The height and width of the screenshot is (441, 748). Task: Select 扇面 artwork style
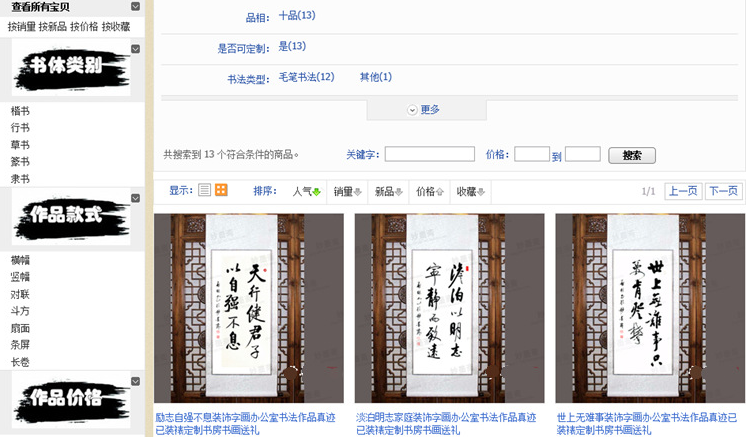(x=20, y=328)
